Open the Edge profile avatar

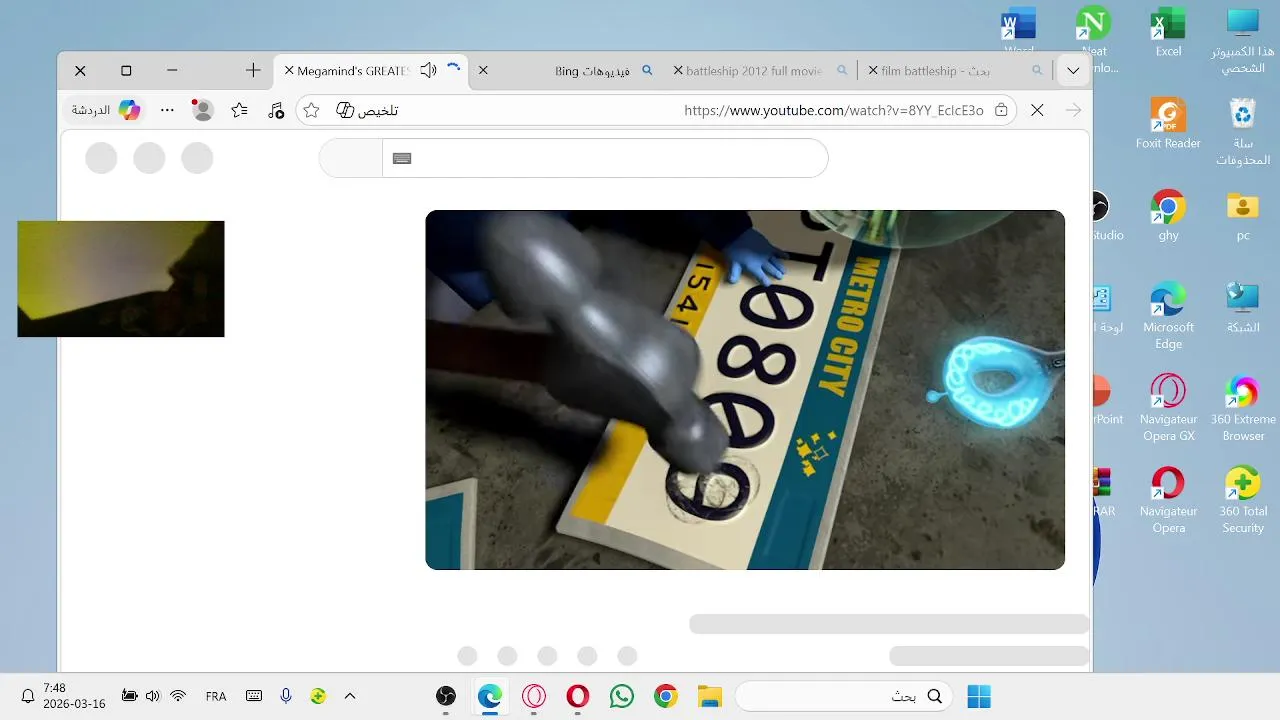(203, 110)
